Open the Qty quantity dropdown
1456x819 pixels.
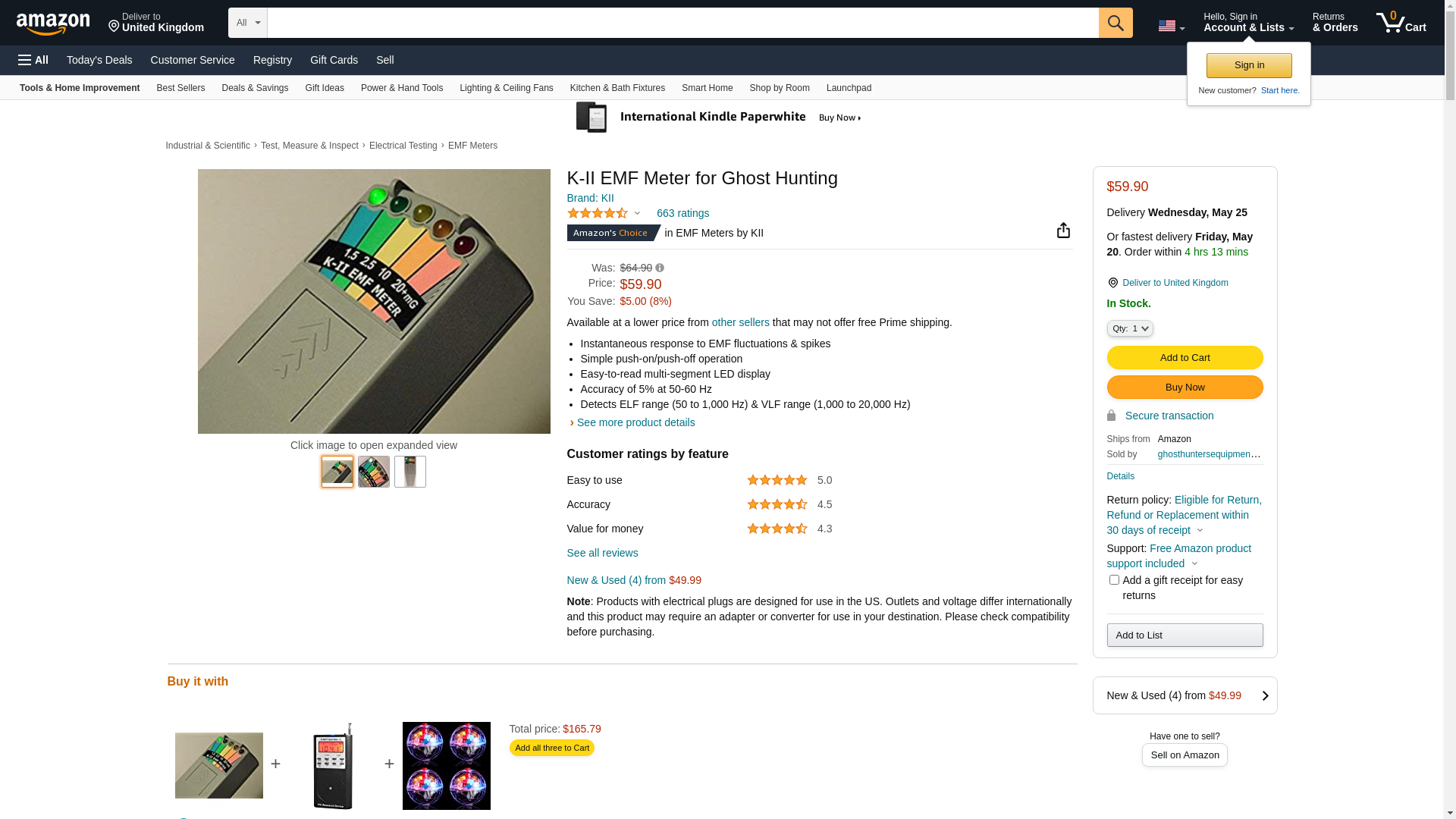(x=1130, y=328)
